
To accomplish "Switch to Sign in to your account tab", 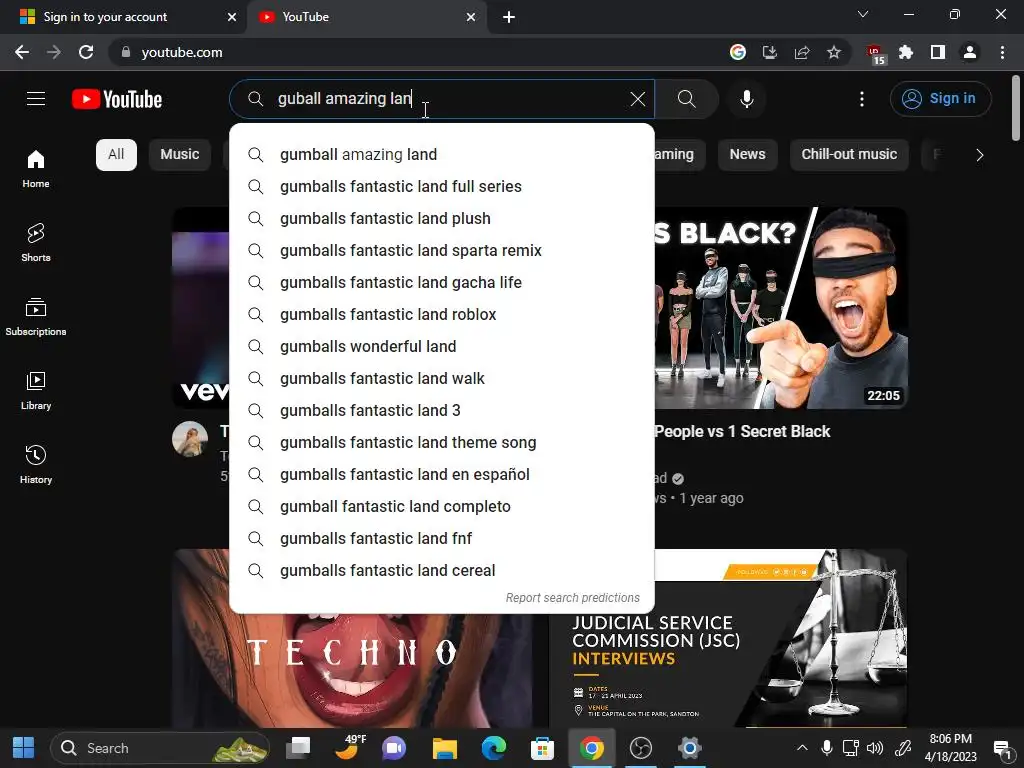I will pyautogui.click(x=122, y=17).
